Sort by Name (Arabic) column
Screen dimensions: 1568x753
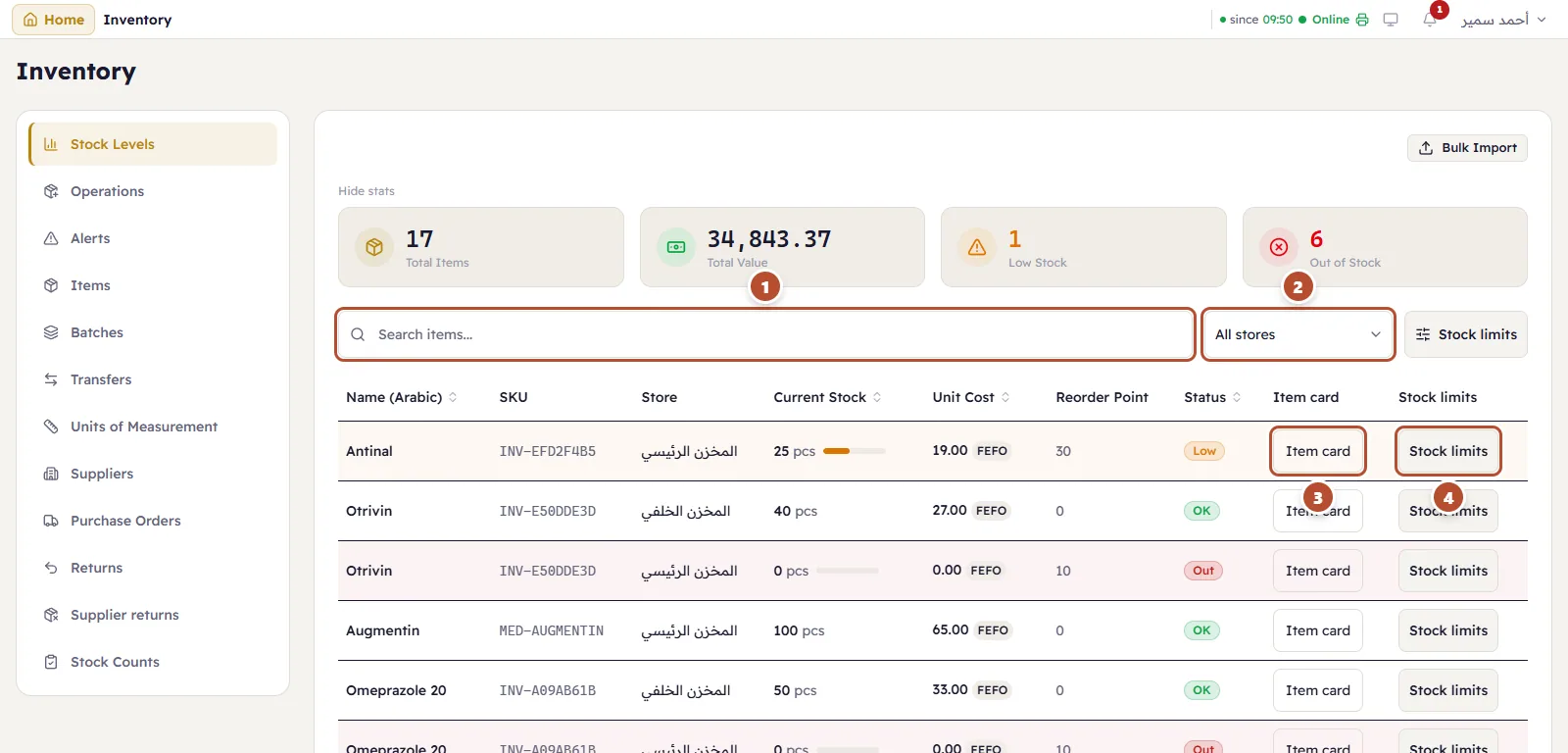tap(401, 397)
